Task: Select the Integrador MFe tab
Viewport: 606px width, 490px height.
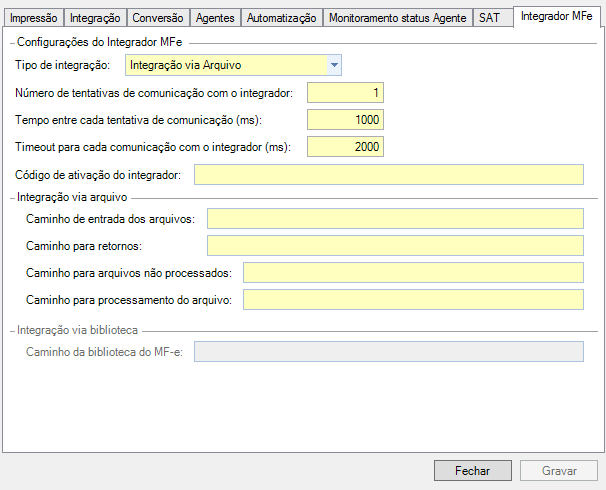Action: (x=557, y=17)
